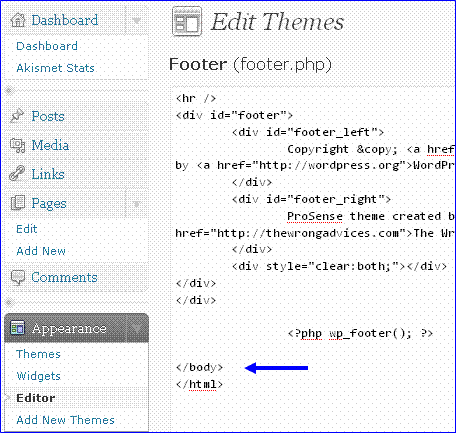Click the thewrongadvices.com href line
456x433 pixels.
(x=315, y=233)
